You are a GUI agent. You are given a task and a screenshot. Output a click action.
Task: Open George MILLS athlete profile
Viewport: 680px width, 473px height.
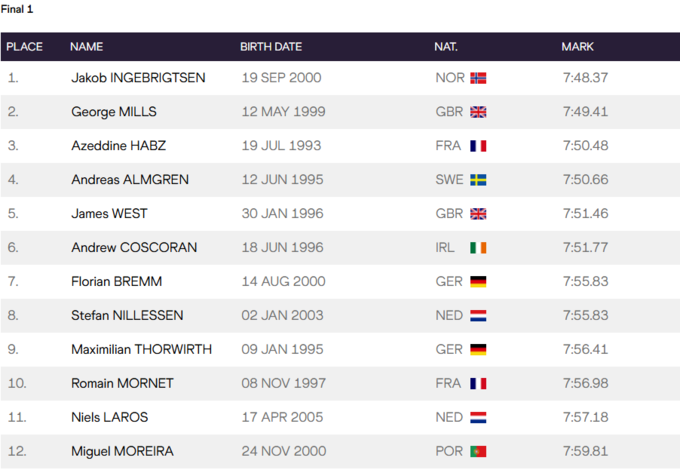[x=114, y=112]
